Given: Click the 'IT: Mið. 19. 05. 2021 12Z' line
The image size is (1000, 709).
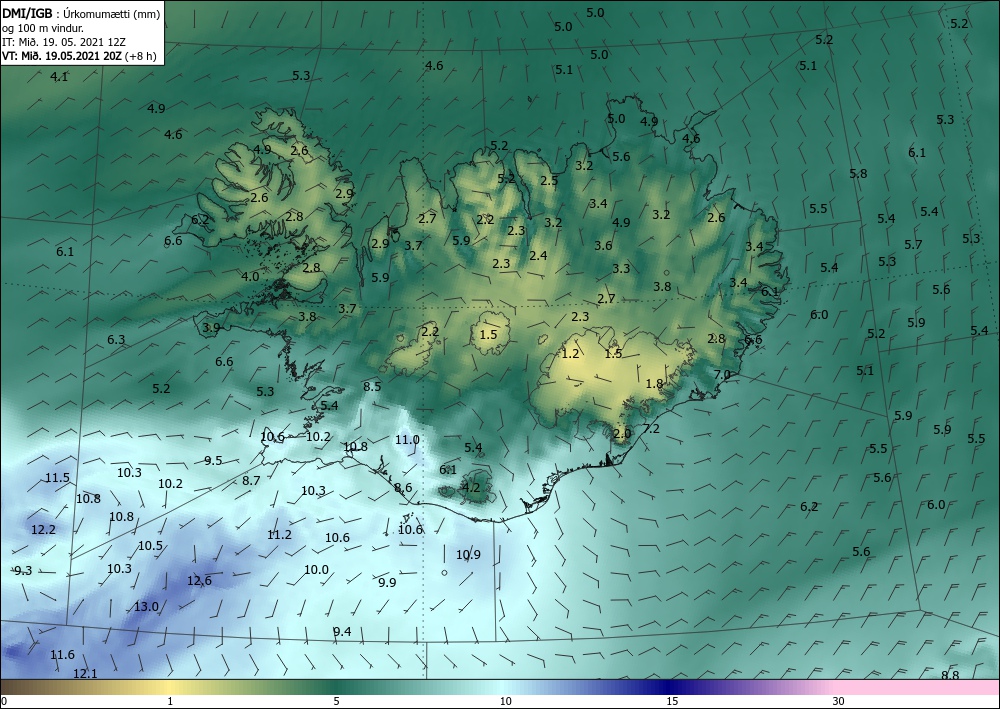Looking at the screenshot, I should (x=64, y=42).
